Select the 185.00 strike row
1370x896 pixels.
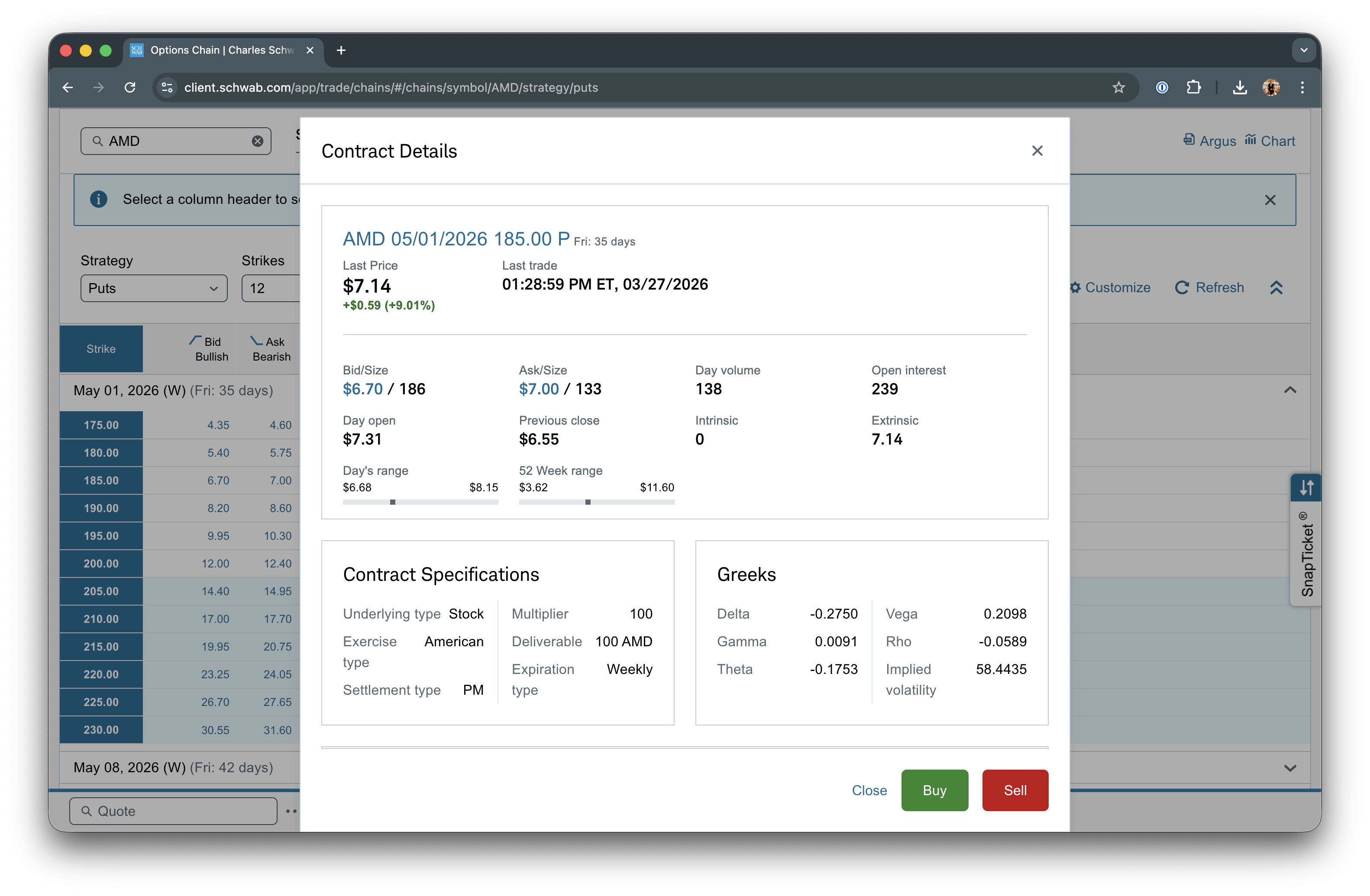(x=101, y=480)
